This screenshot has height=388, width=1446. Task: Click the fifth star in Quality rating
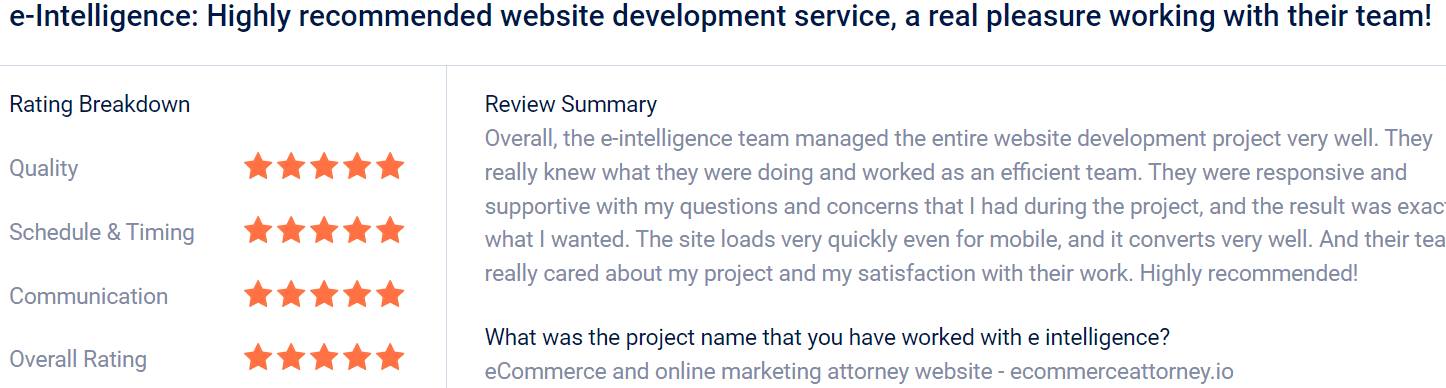pos(390,166)
